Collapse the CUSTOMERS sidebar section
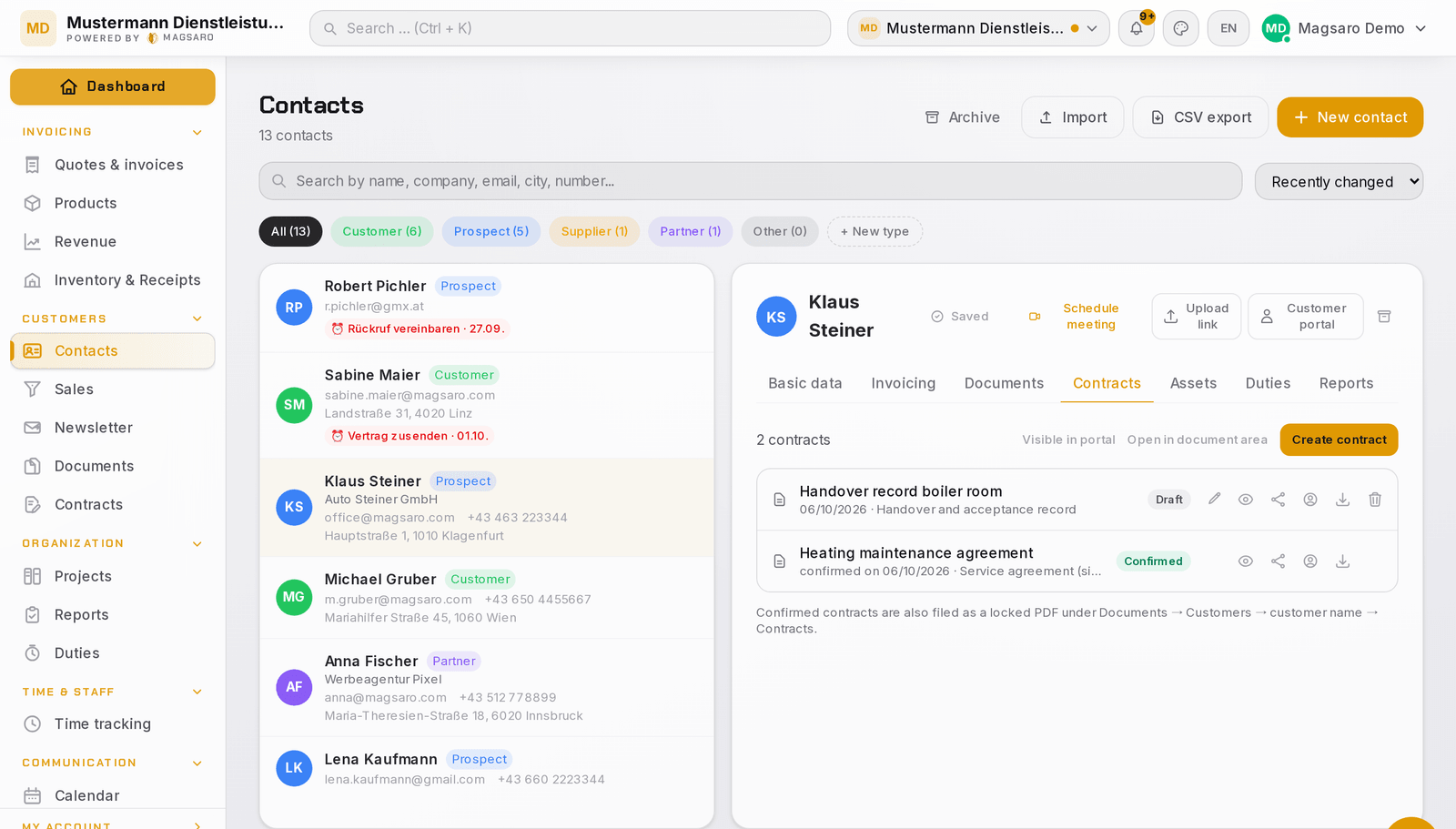Viewport: 1456px width, 829px height. [113, 318]
